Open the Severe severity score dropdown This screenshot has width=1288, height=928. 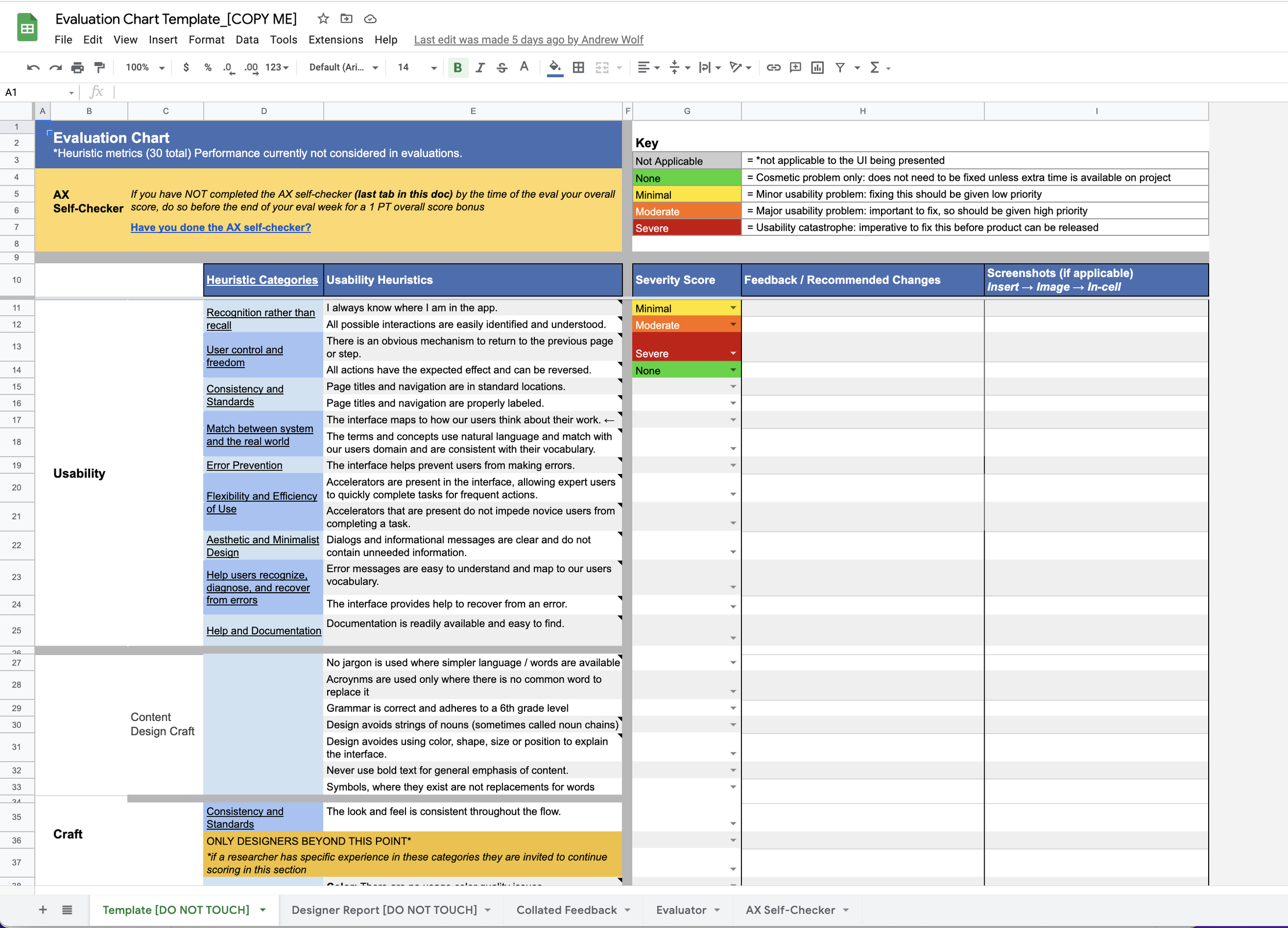[x=733, y=353]
